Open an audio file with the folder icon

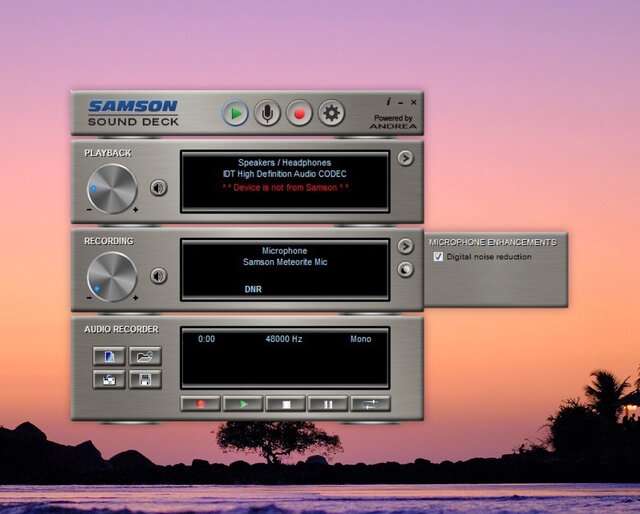145,356
